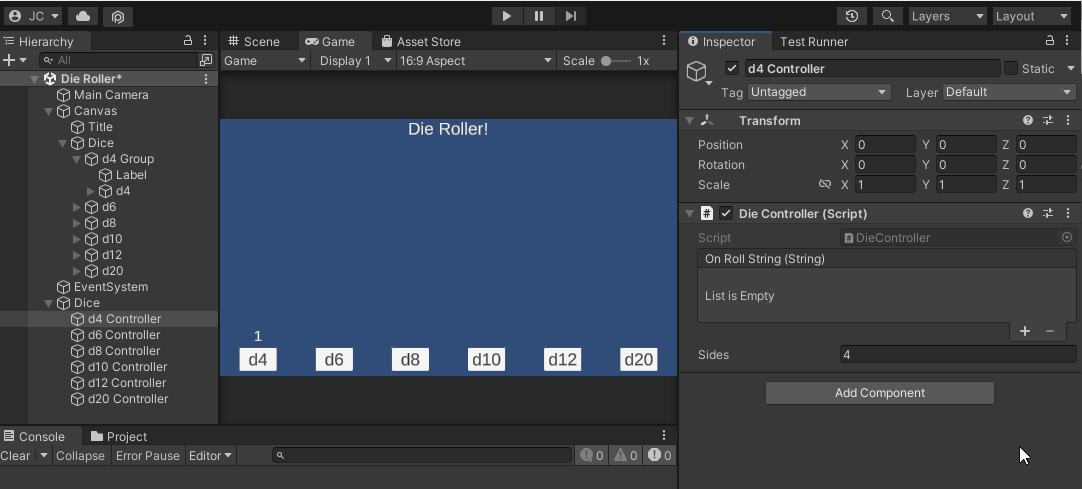The height and width of the screenshot is (489, 1082).
Task: Open the global search magnifier icon
Action: click(888, 16)
